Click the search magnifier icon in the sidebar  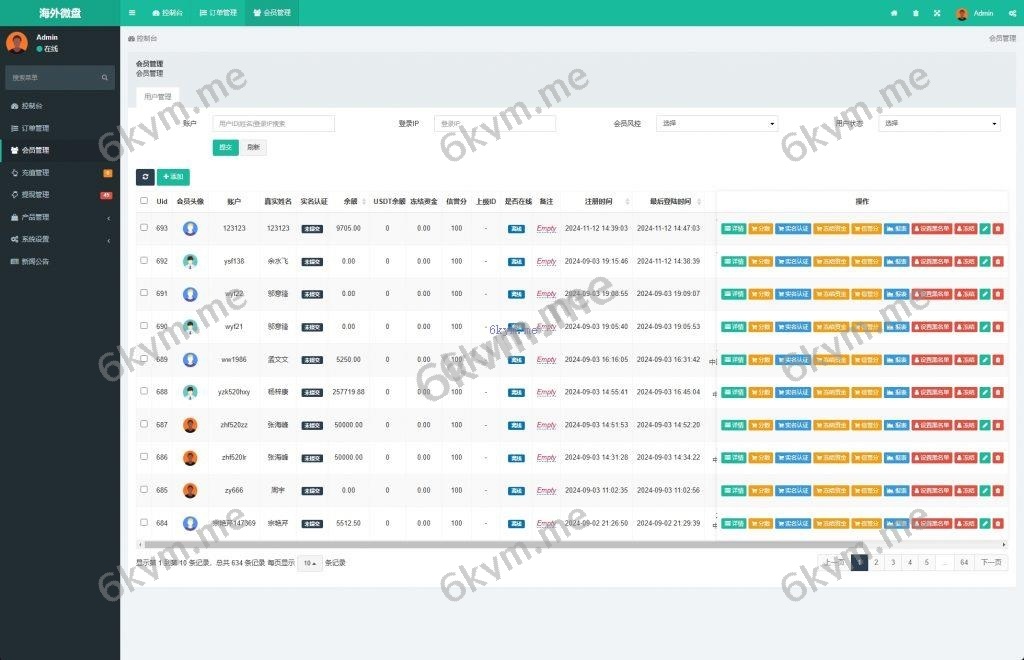[105, 77]
